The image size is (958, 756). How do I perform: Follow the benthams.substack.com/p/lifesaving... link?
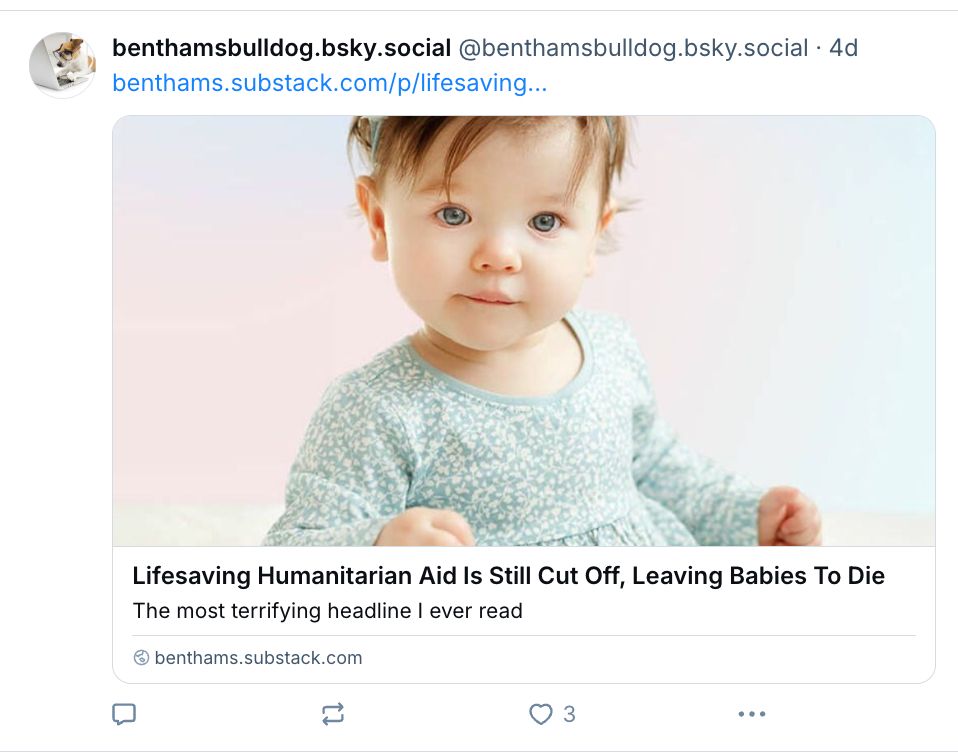click(x=329, y=82)
